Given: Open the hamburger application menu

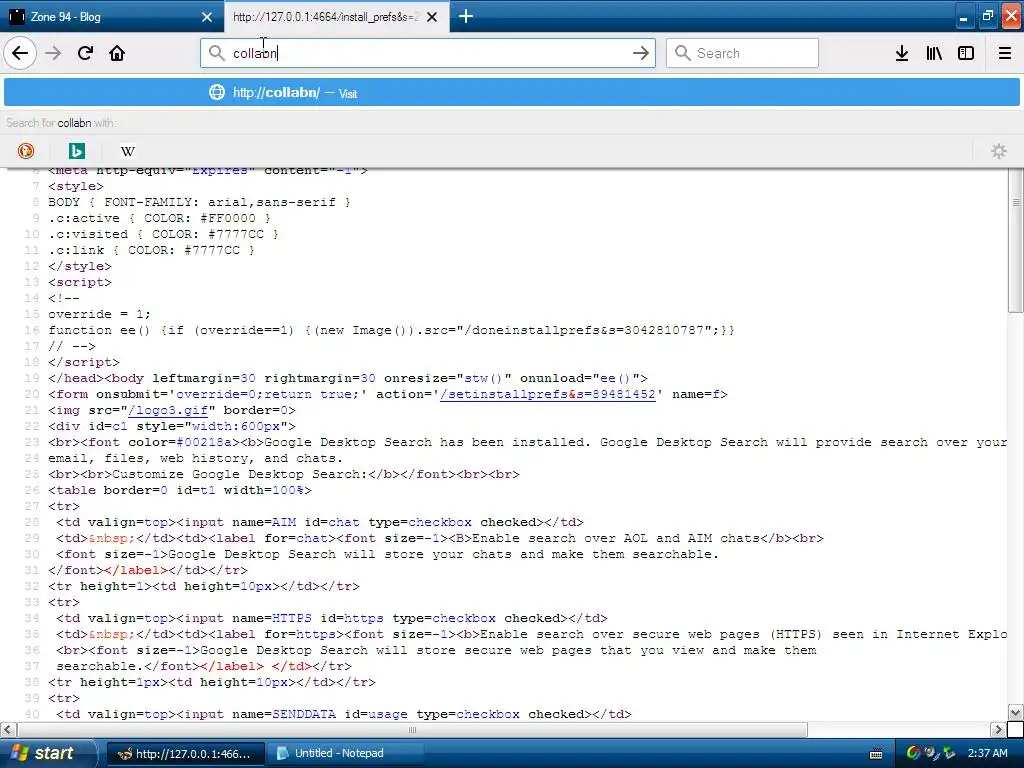Looking at the screenshot, I should (1005, 53).
